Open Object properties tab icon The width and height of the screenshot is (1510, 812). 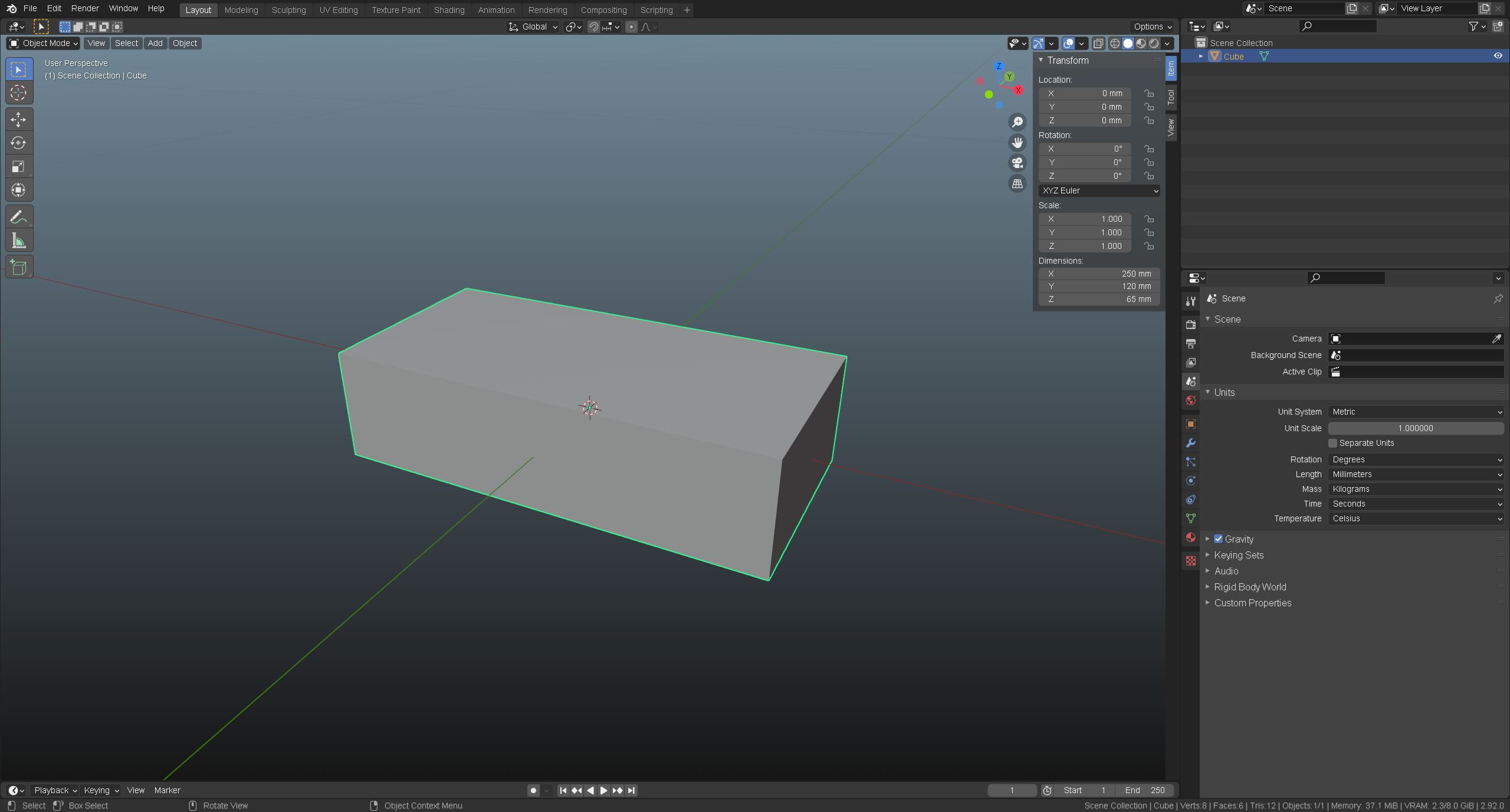tap(1191, 424)
